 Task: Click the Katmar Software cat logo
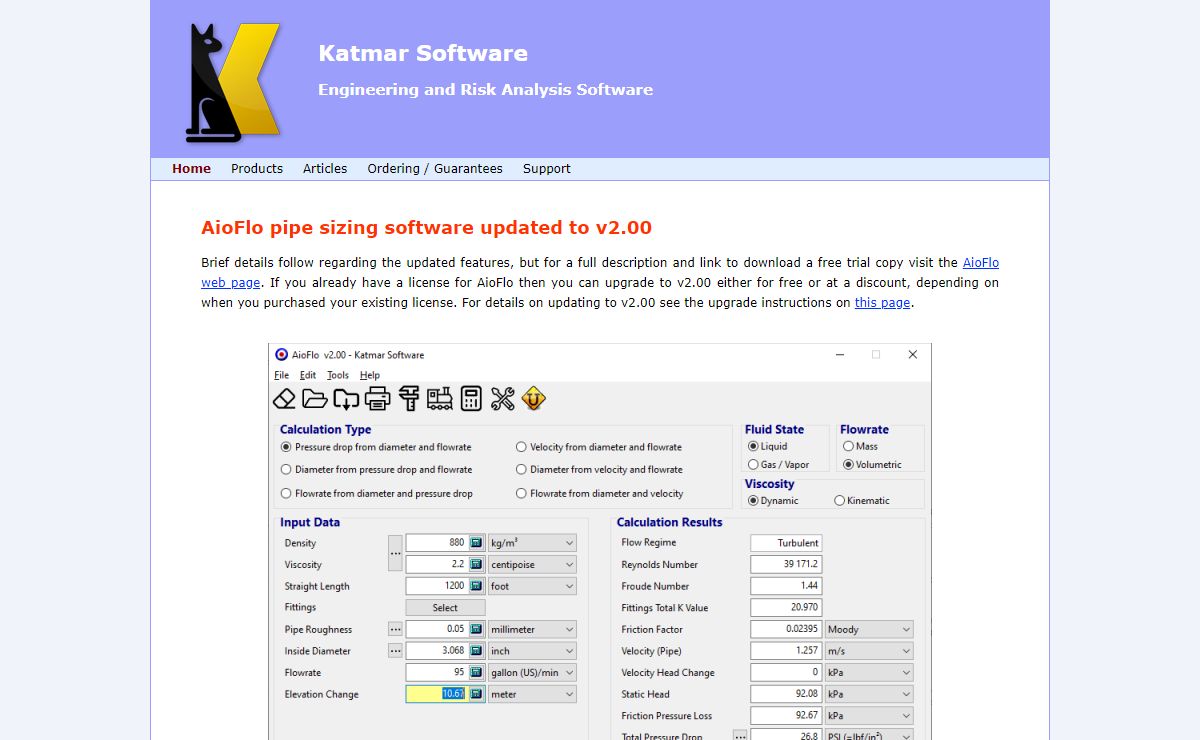(231, 82)
